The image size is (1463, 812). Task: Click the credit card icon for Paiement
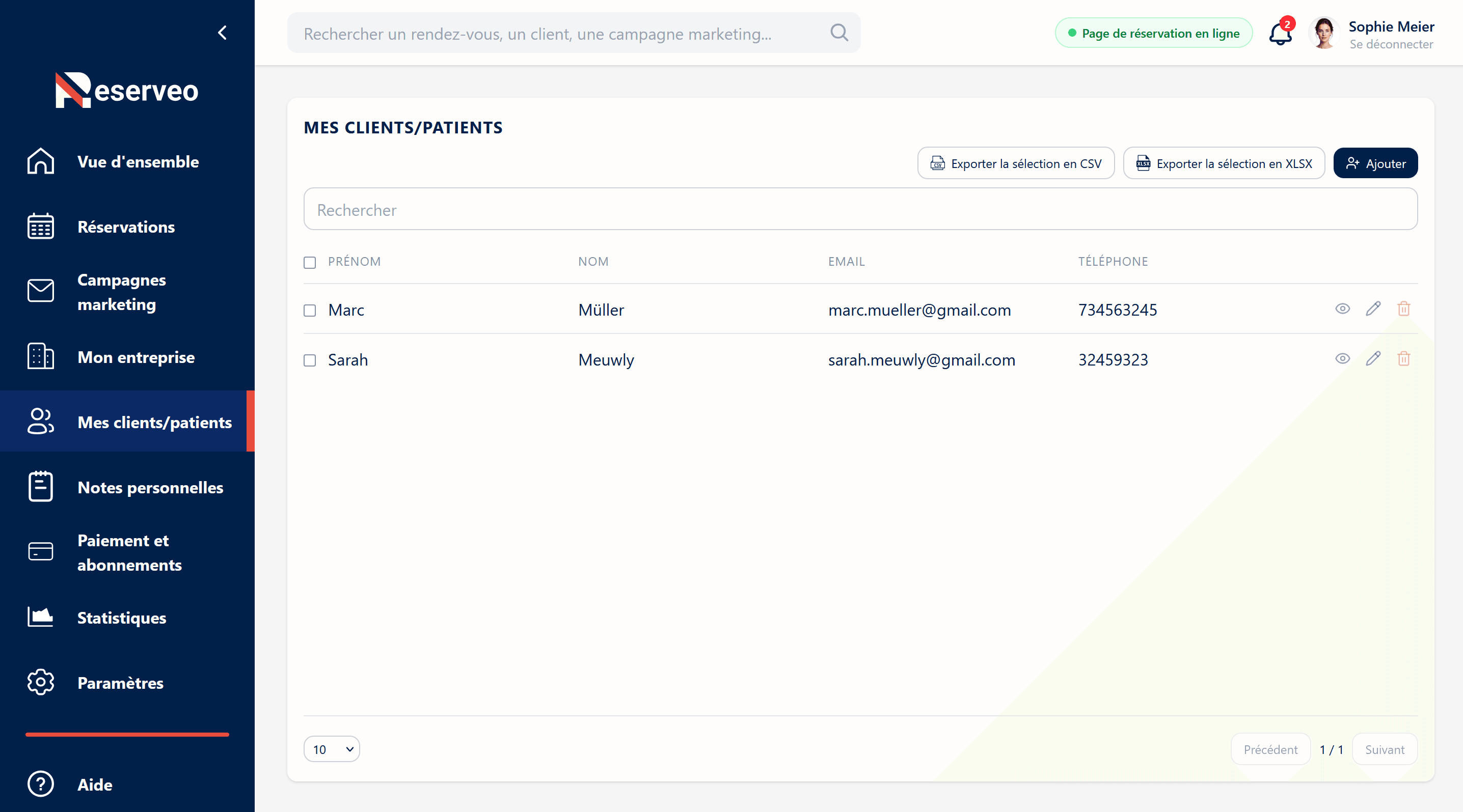(41, 552)
